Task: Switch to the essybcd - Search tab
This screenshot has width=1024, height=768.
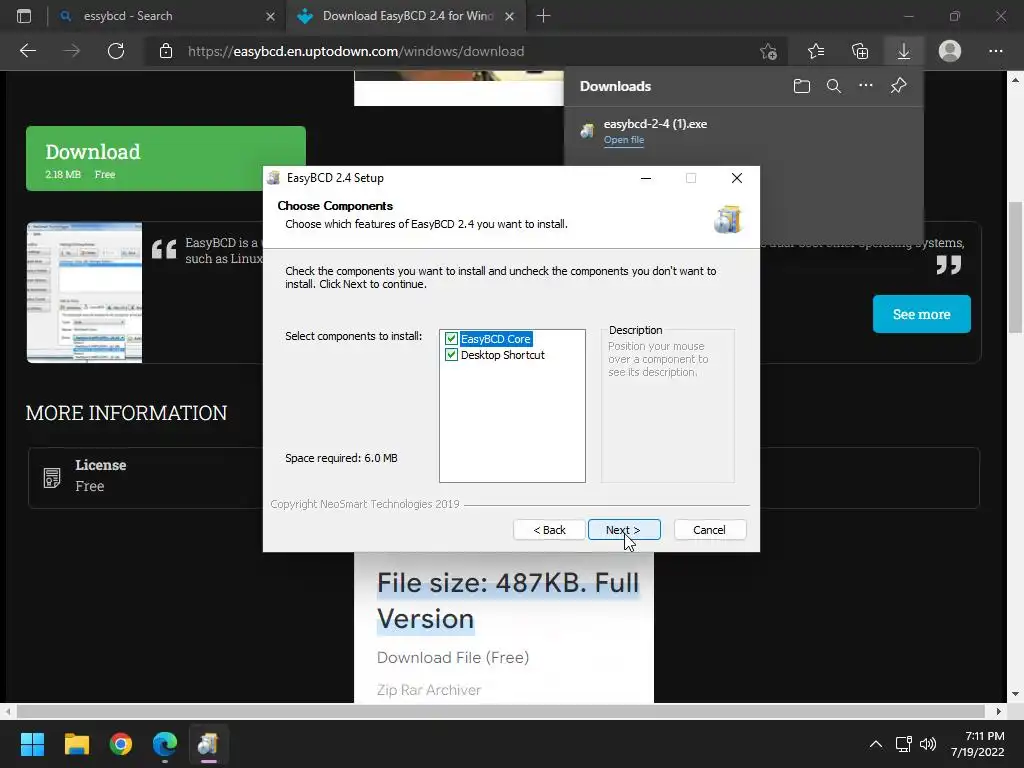Action: [x=167, y=16]
